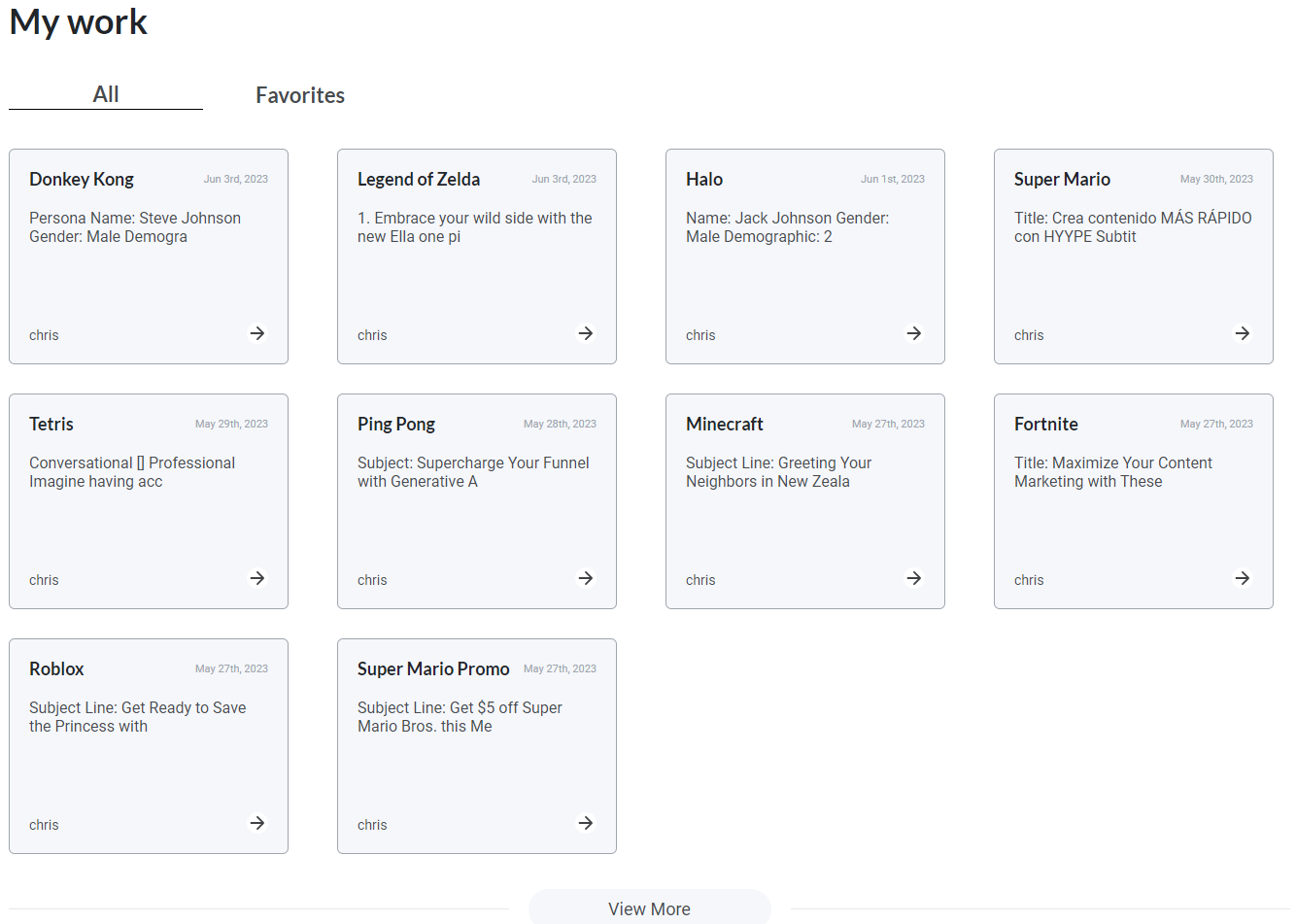
Task: Click author 'chris' on Minecraft card
Action: (x=700, y=580)
